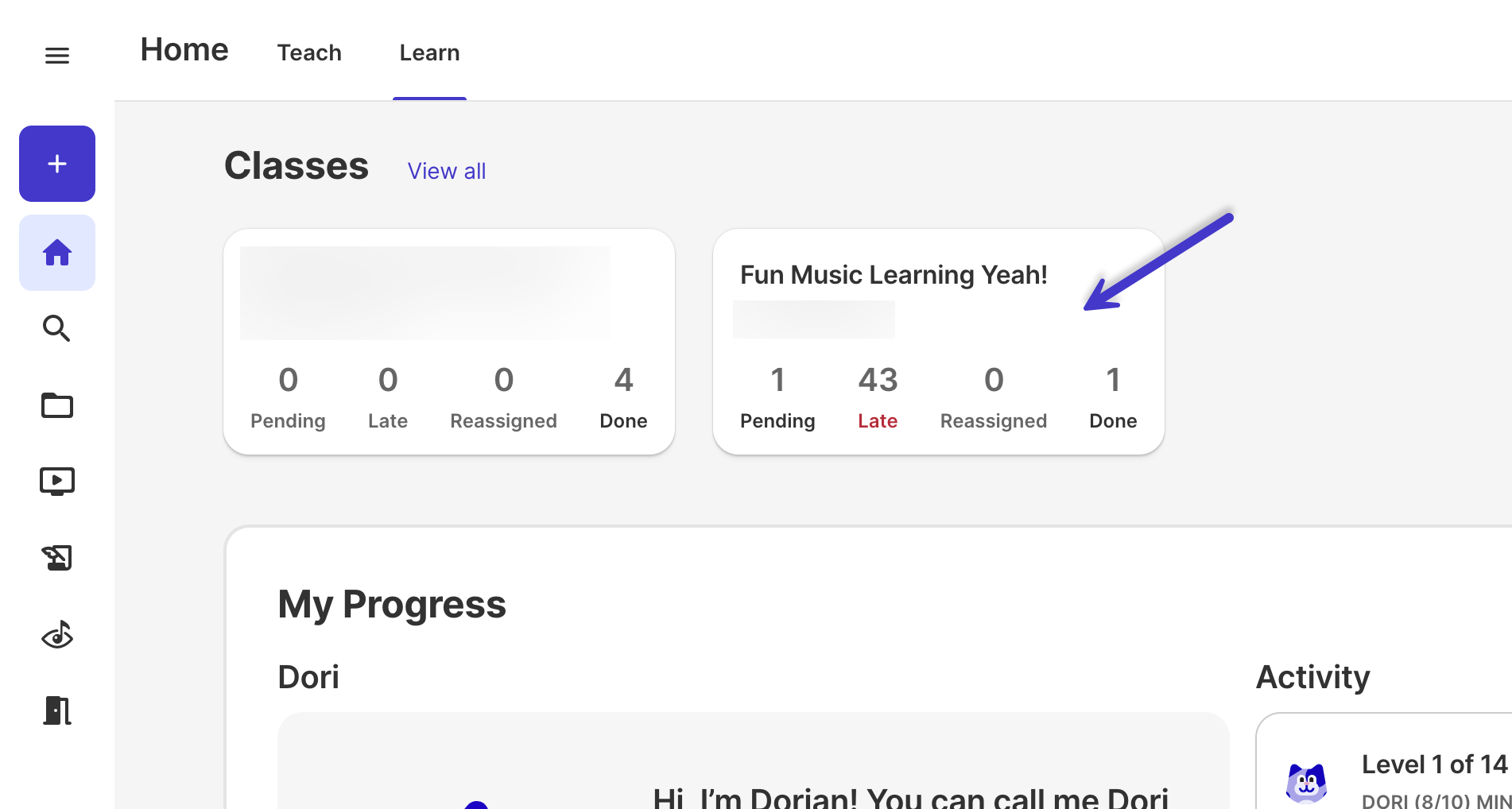Click the Dori cat avatar in Activity

pos(1306,783)
